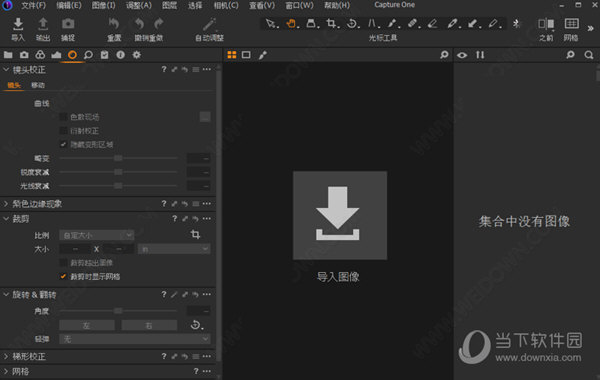Open the library folder tool tab
This screenshot has width=600, height=380.
pos(8,55)
